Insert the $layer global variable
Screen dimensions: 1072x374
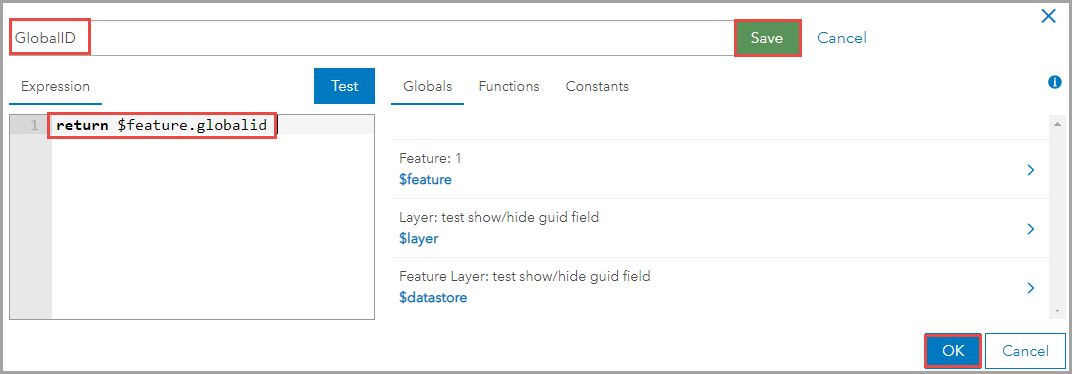click(x=418, y=239)
